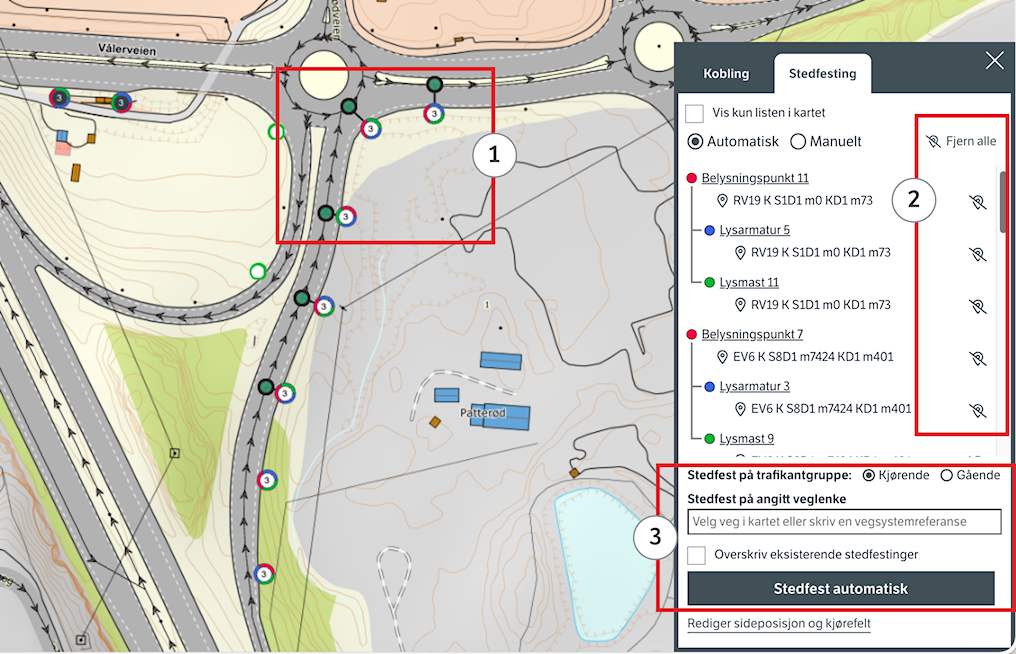Select the Automatisk radio option
The width and height of the screenshot is (1016, 654).
(696, 142)
